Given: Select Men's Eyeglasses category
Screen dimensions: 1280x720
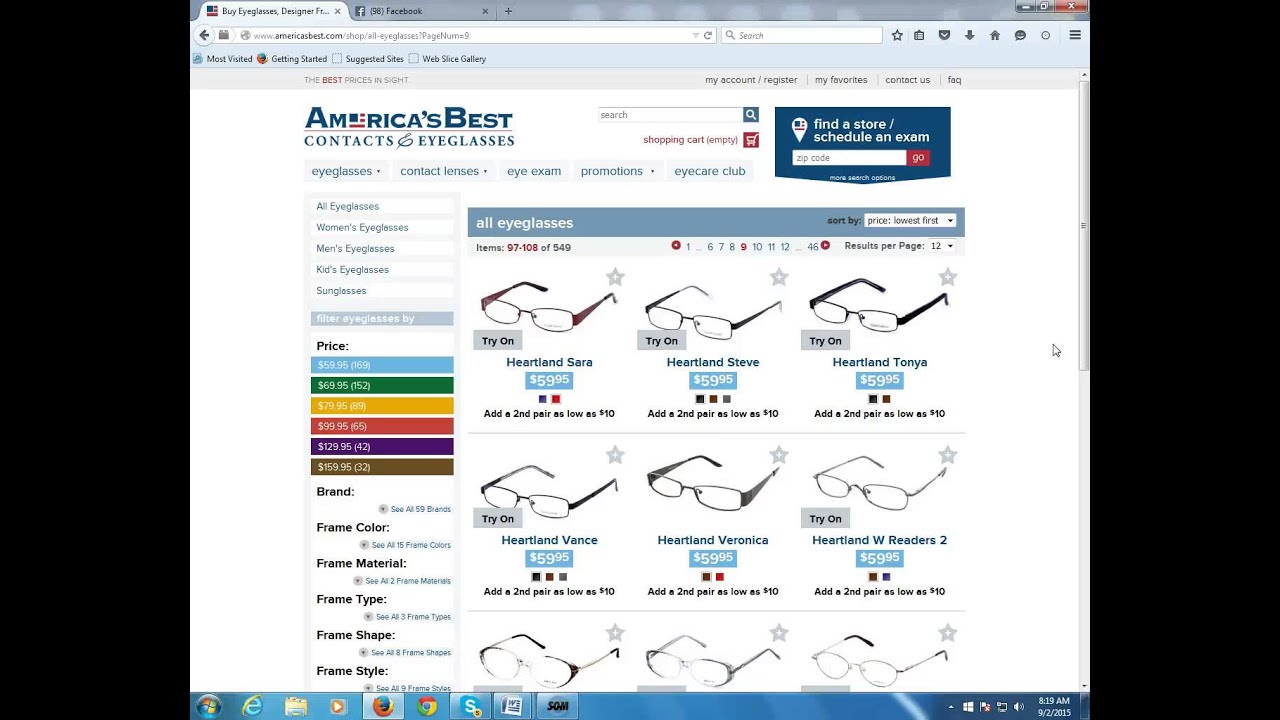Looking at the screenshot, I should coord(355,248).
